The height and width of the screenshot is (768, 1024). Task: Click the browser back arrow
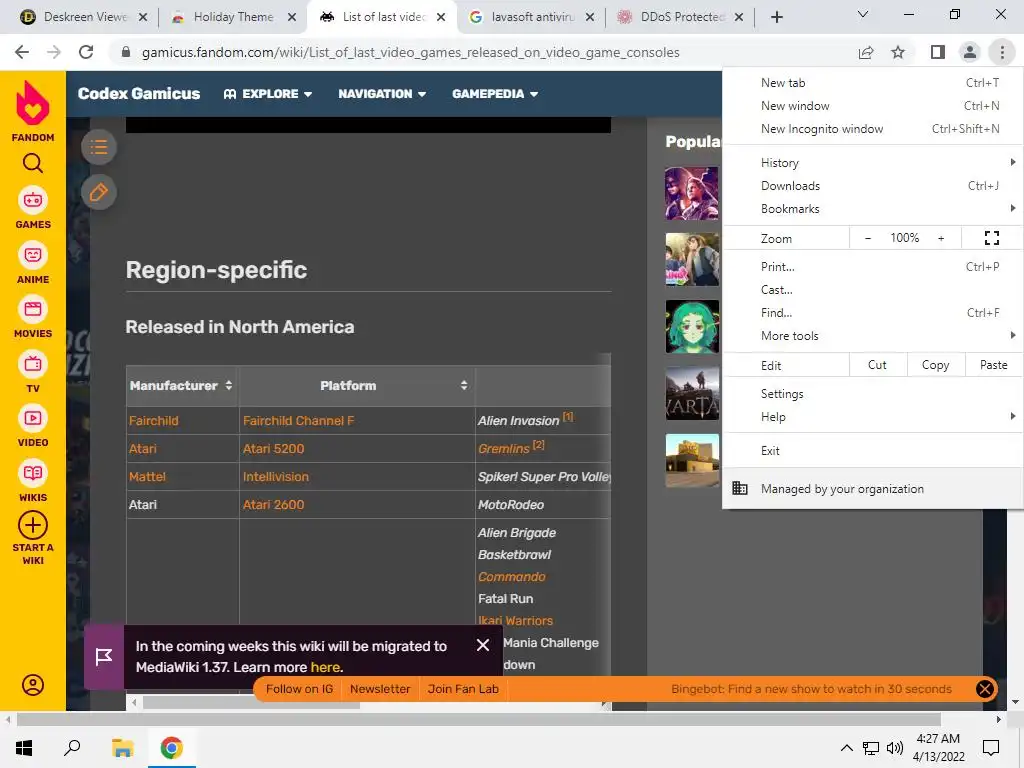coord(22,52)
